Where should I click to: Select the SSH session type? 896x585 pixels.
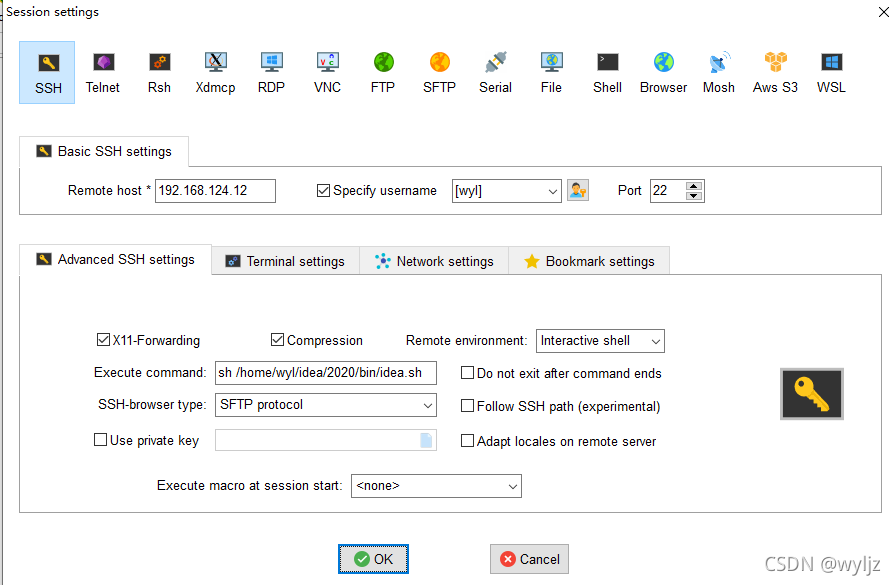click(x=47, y=73)
